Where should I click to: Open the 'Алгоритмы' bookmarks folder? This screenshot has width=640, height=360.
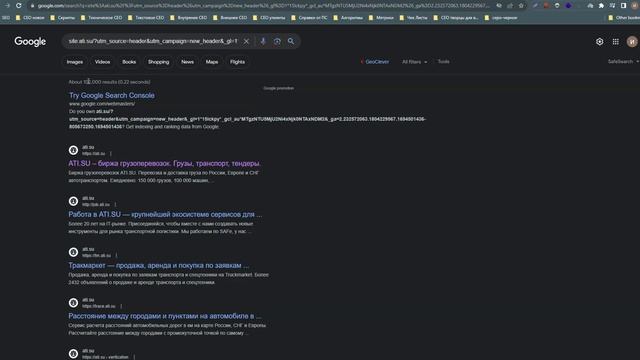348,18
